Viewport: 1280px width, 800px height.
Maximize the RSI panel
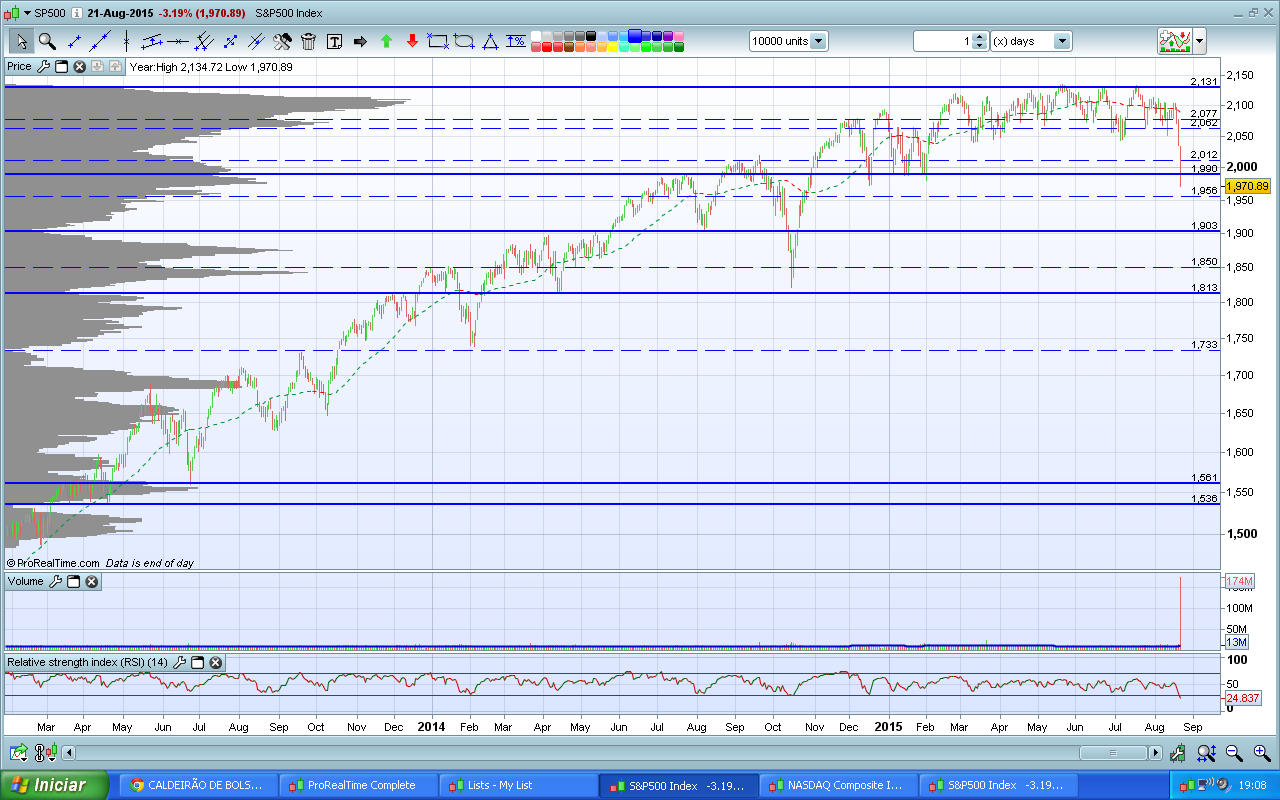coord(197,662)
